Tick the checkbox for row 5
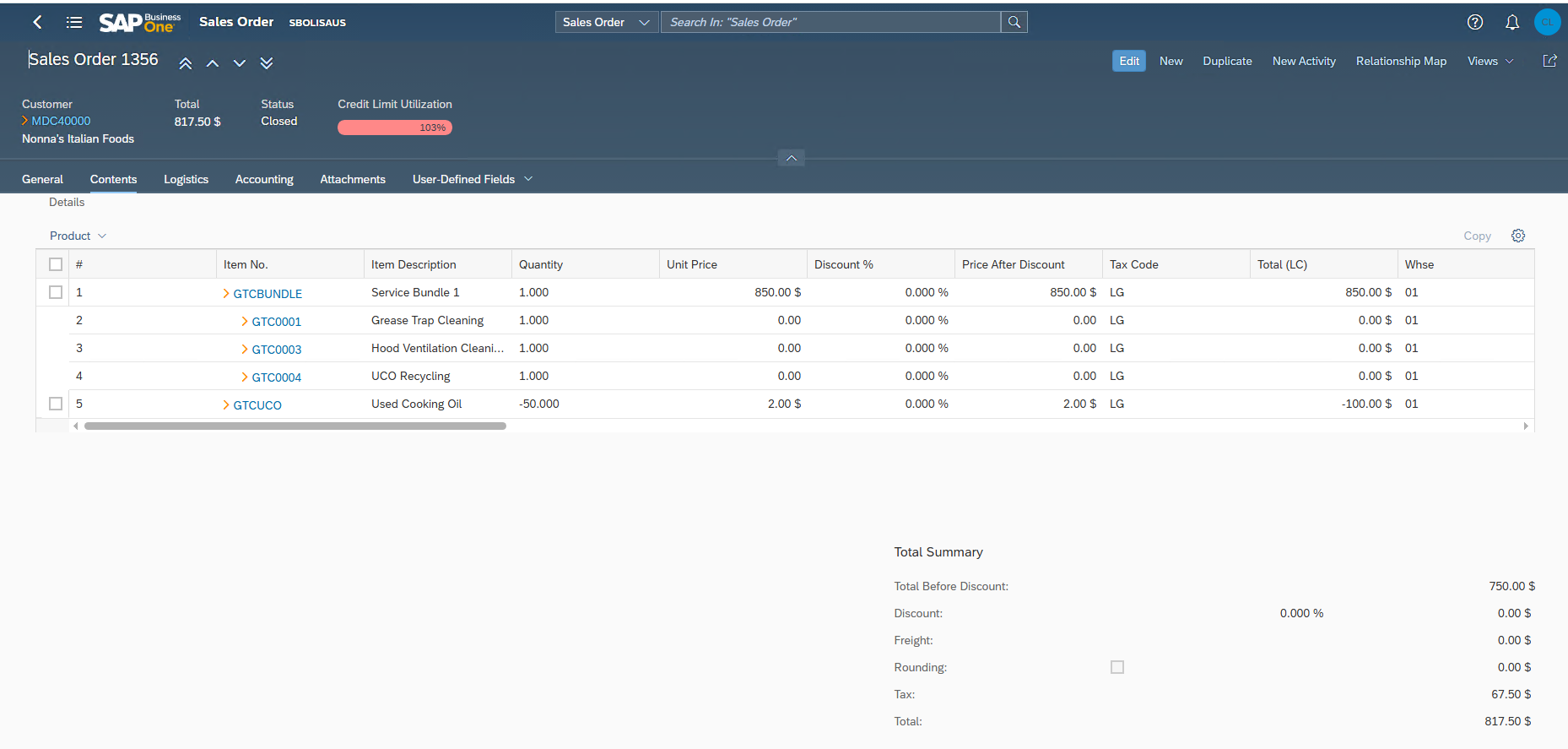This screenshot has width=1568, height=749. (x=56, y=404)
